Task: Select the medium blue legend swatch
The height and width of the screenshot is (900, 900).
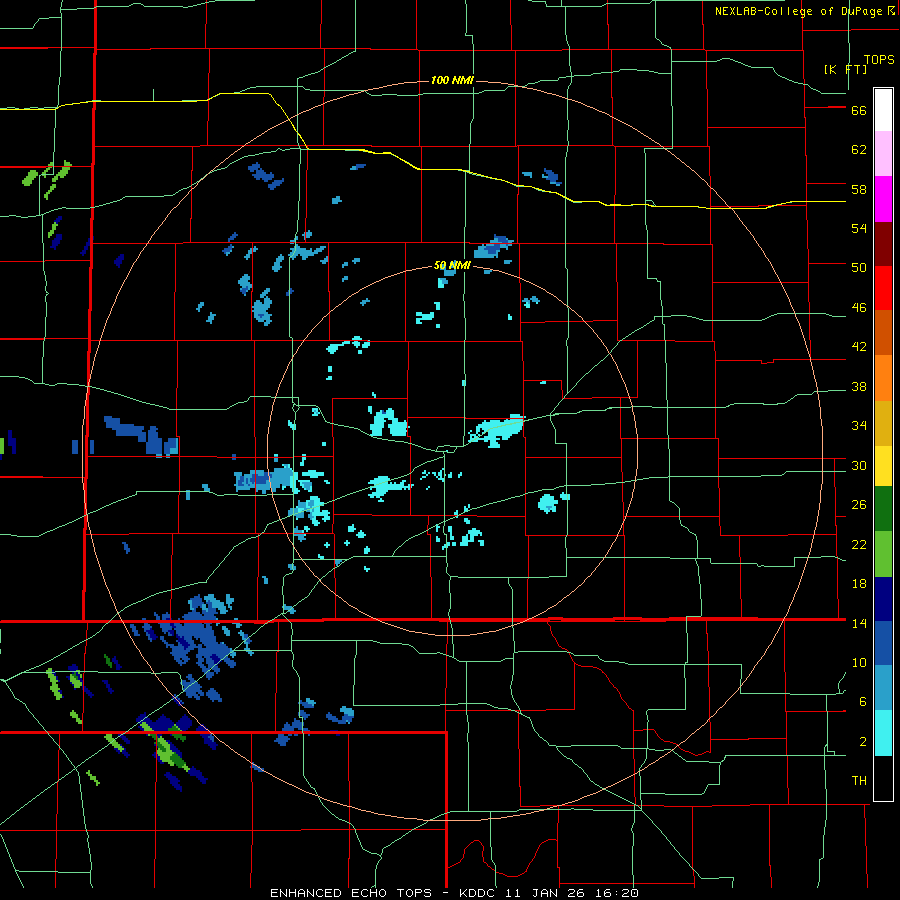Action: pos(883,643)
